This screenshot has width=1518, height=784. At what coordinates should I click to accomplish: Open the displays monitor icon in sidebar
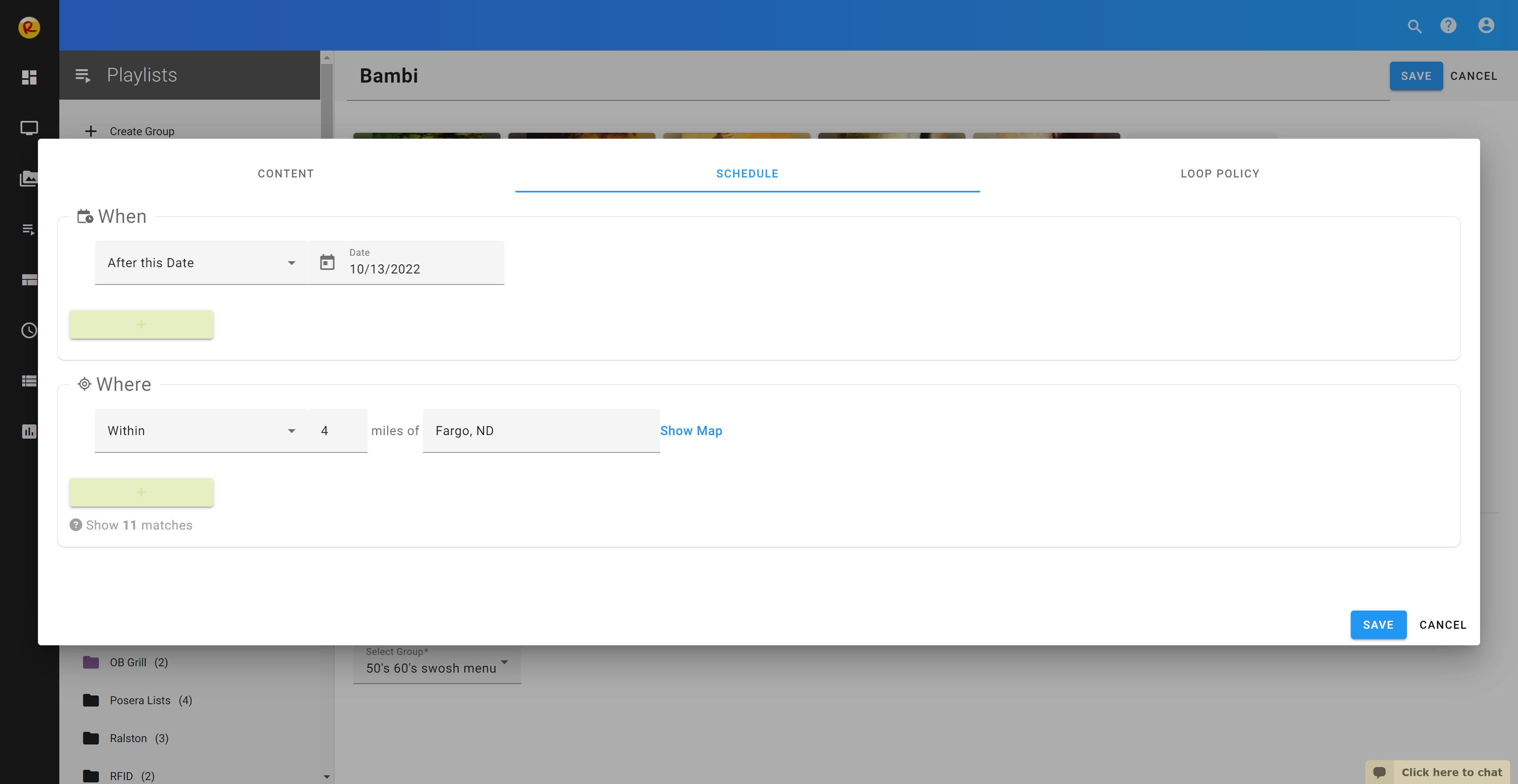29,128
